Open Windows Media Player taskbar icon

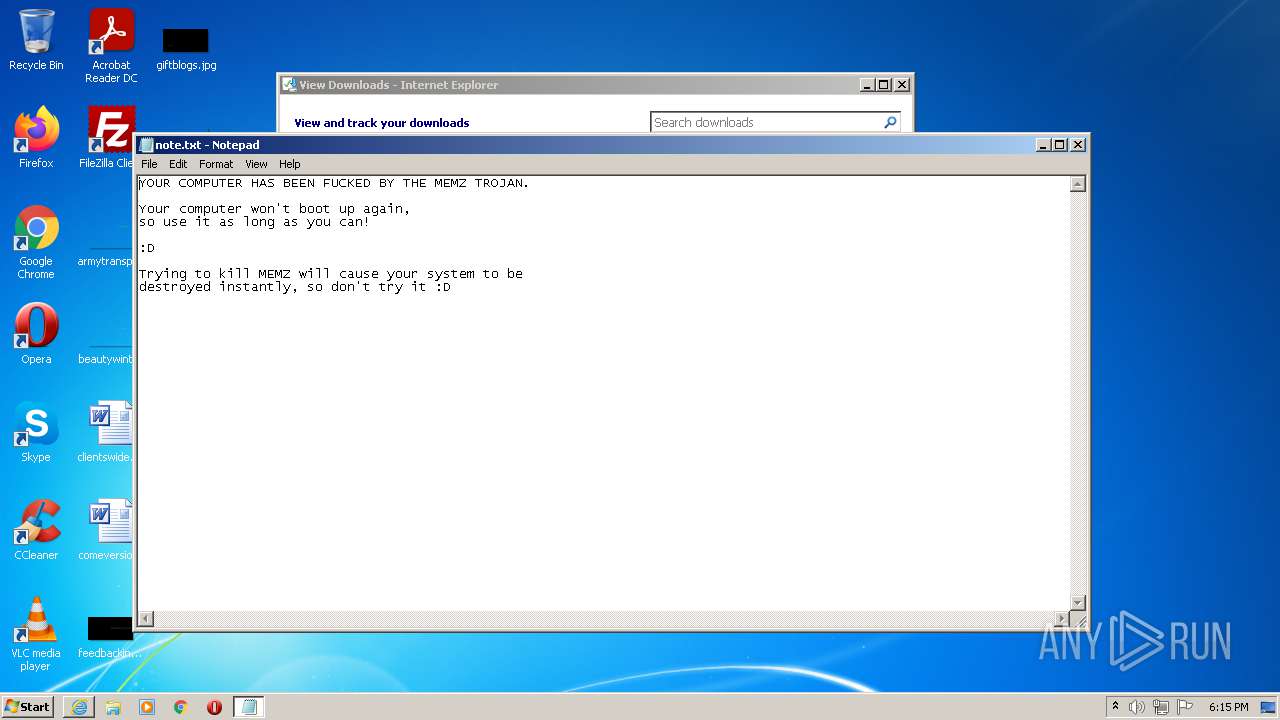point(147,707)
